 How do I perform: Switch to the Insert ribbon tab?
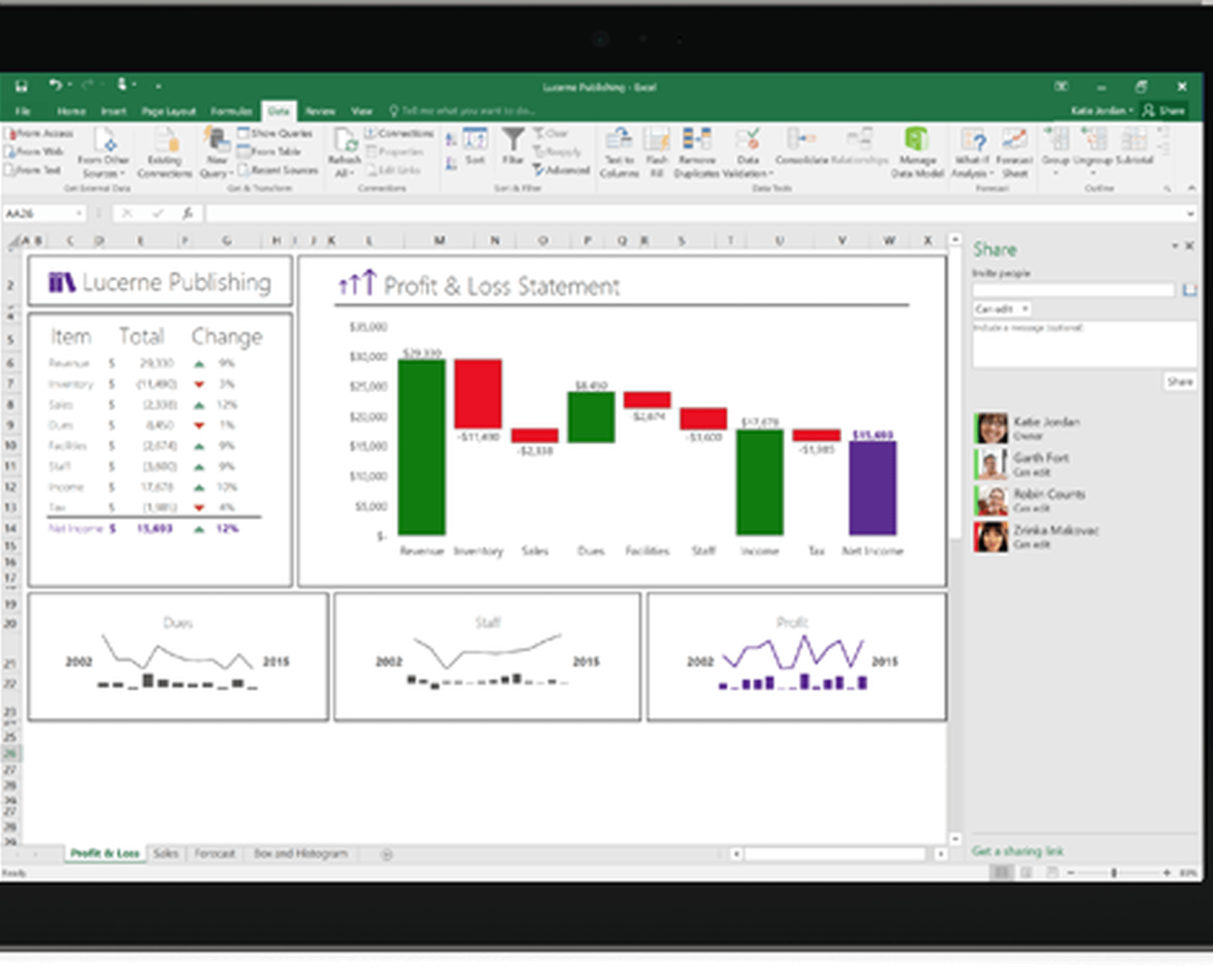(x=113, y=111)
